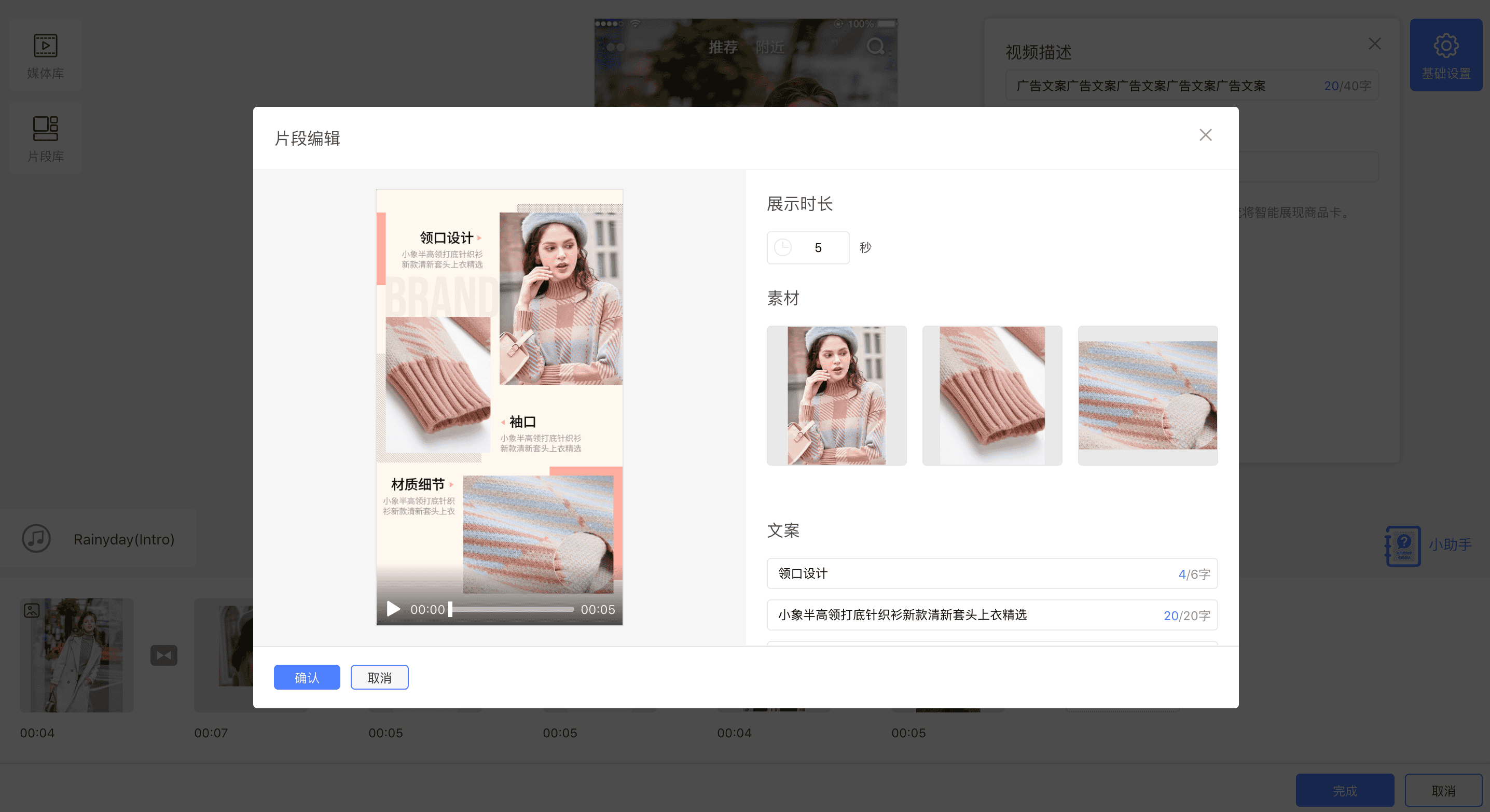This screenshot has height=812, width=1490.
Task: Edit the 视频描述 广告文案 text field
Action: click(1192, 86)
